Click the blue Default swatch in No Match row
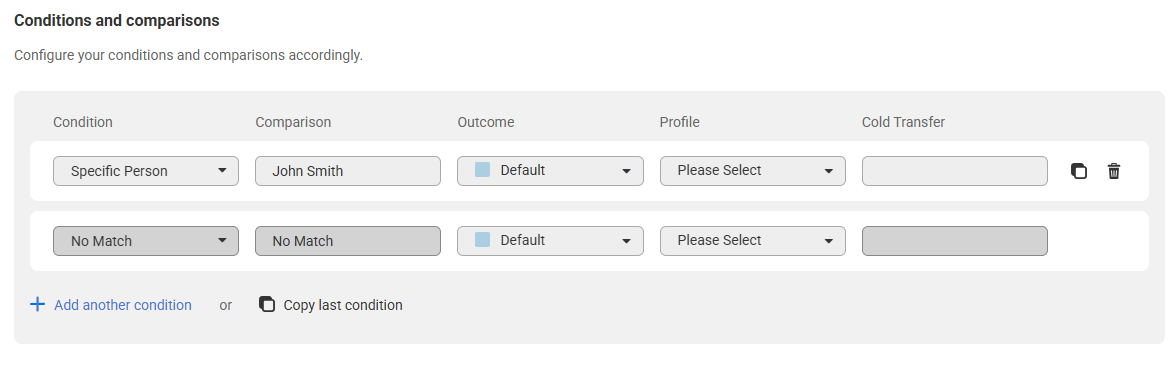Image resolution: width=1175 pixels, height=367 pixels. [483, 240]
